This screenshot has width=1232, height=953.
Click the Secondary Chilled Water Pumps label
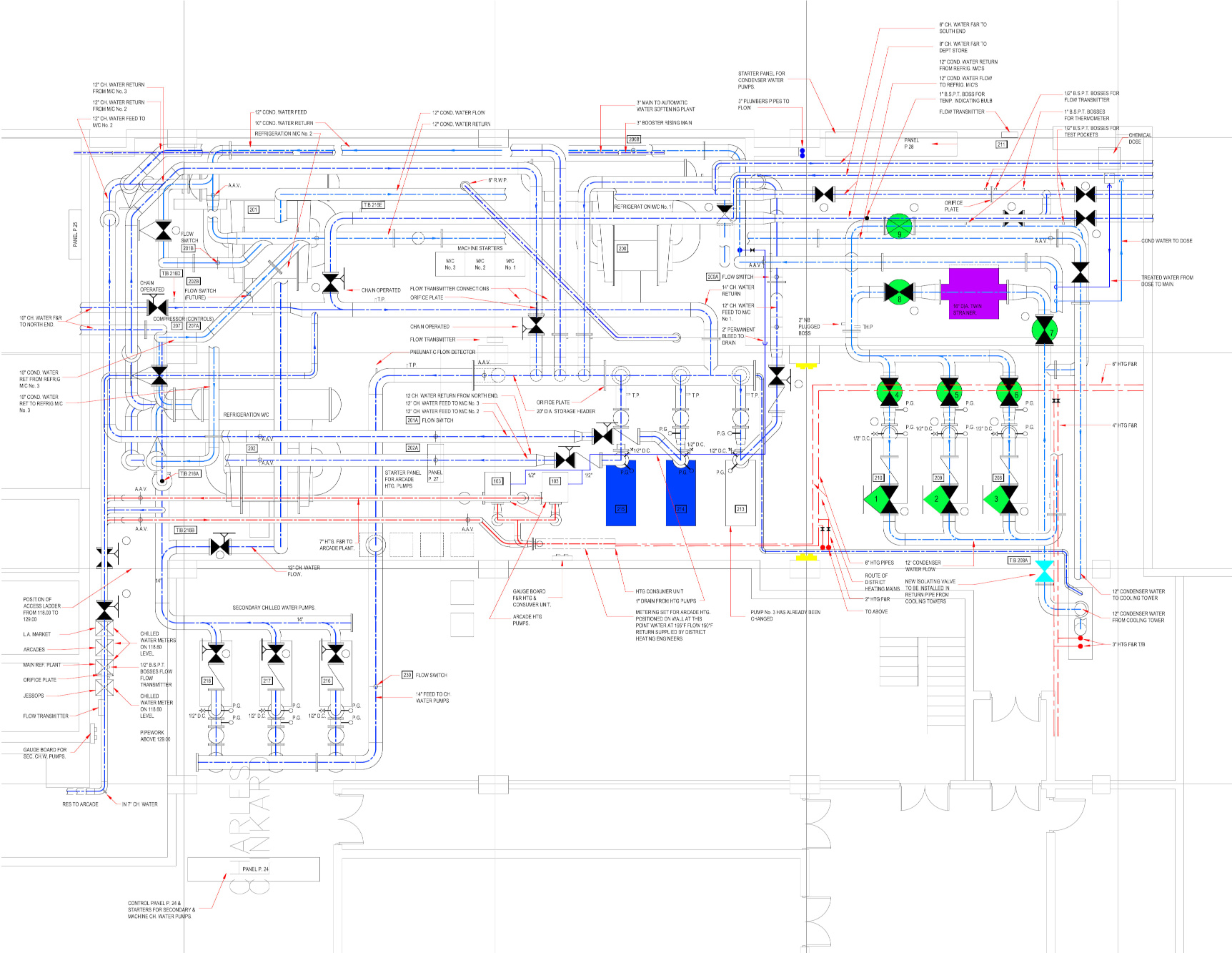pos(274,608)
